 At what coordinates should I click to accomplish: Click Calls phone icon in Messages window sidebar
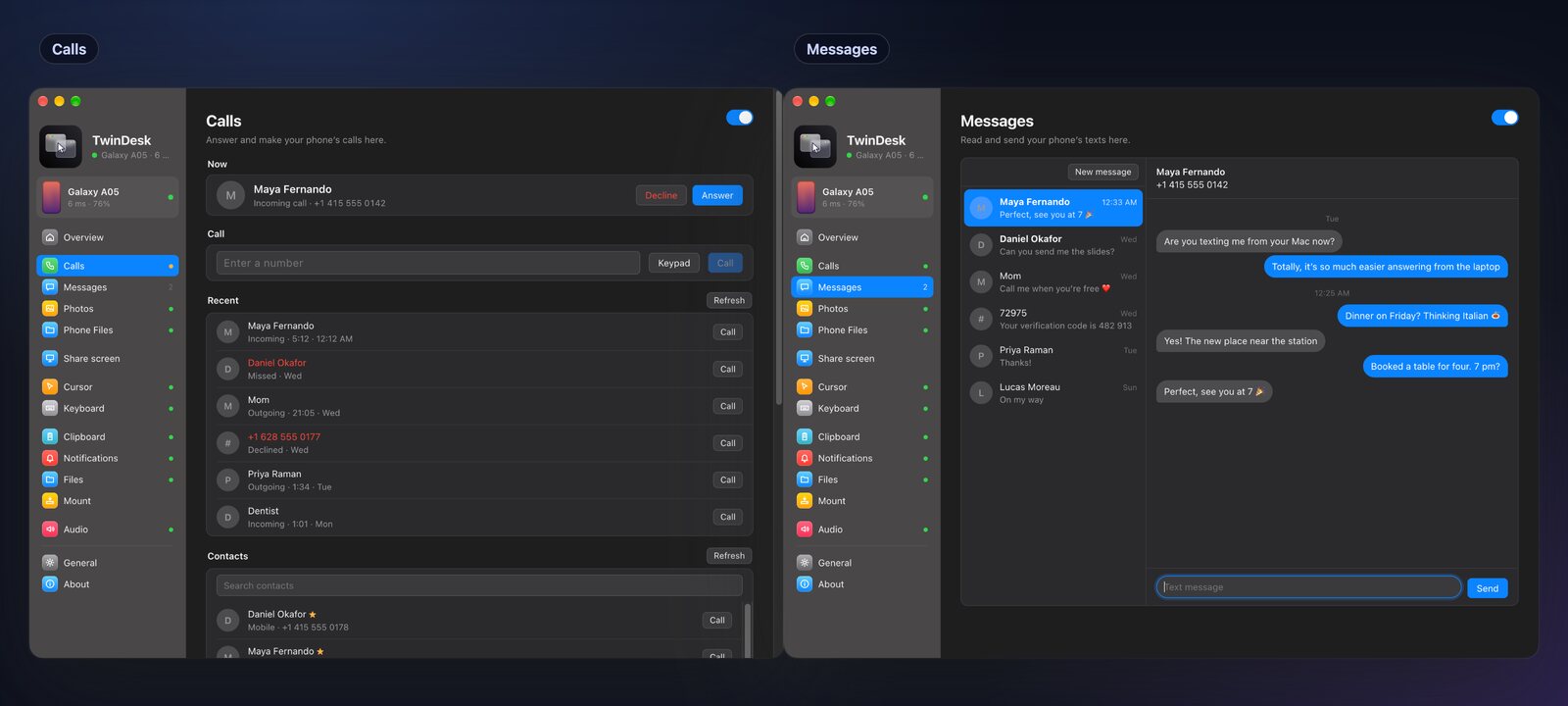[805, 266]
